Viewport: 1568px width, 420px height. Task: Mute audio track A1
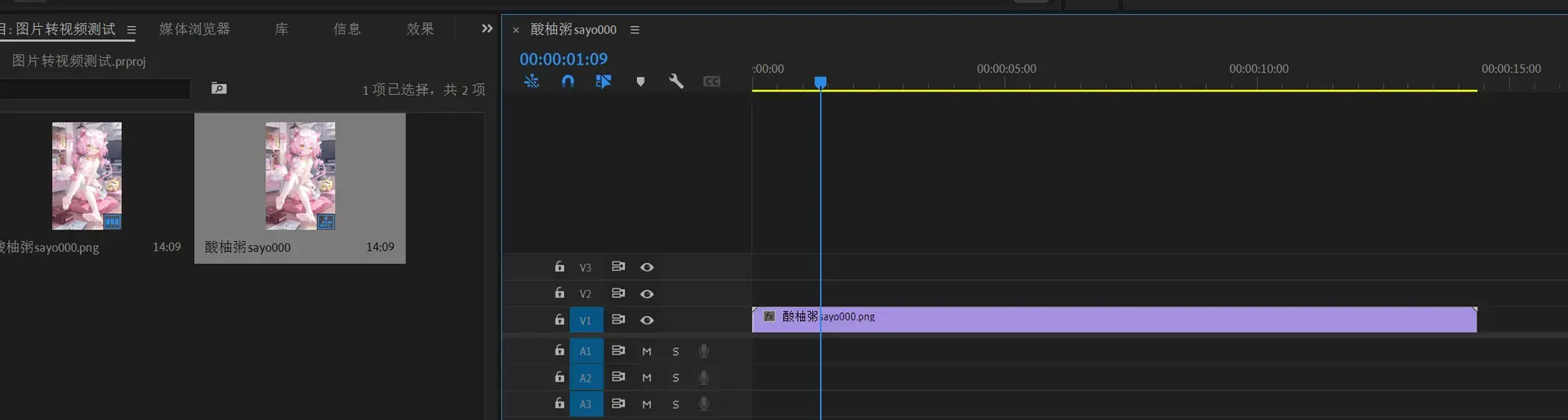[x=647, y=351]
